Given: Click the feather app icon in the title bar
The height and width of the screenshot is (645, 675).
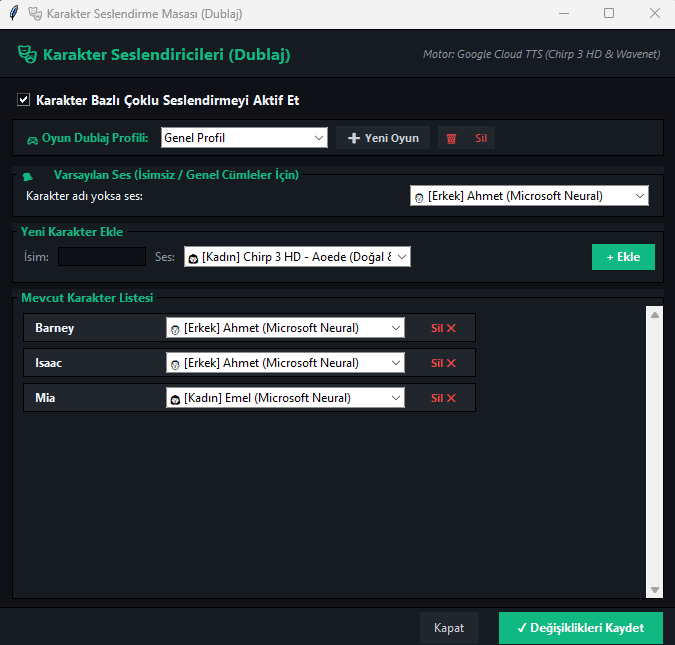Looking at the screenshot, I should [14, 13].
